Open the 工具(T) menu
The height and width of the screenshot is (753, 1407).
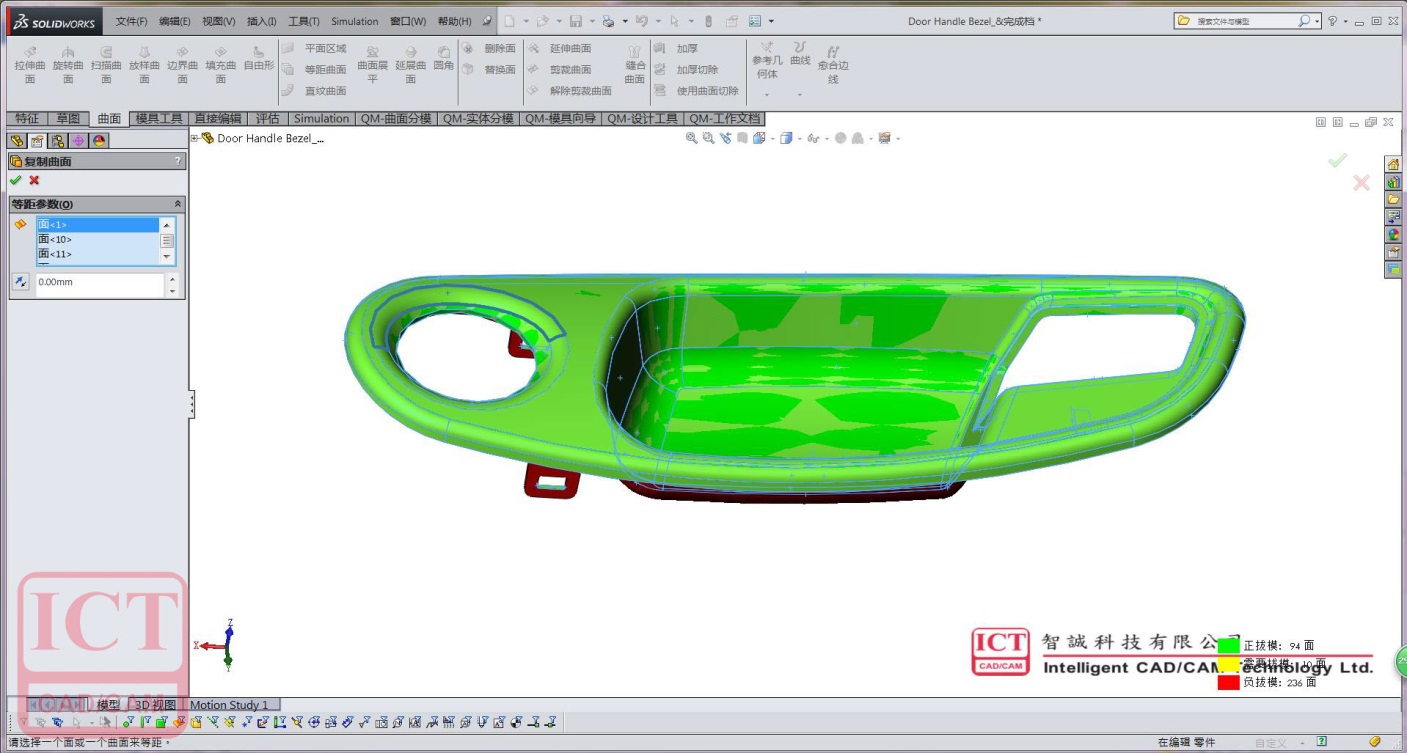(x=303, y=21)
